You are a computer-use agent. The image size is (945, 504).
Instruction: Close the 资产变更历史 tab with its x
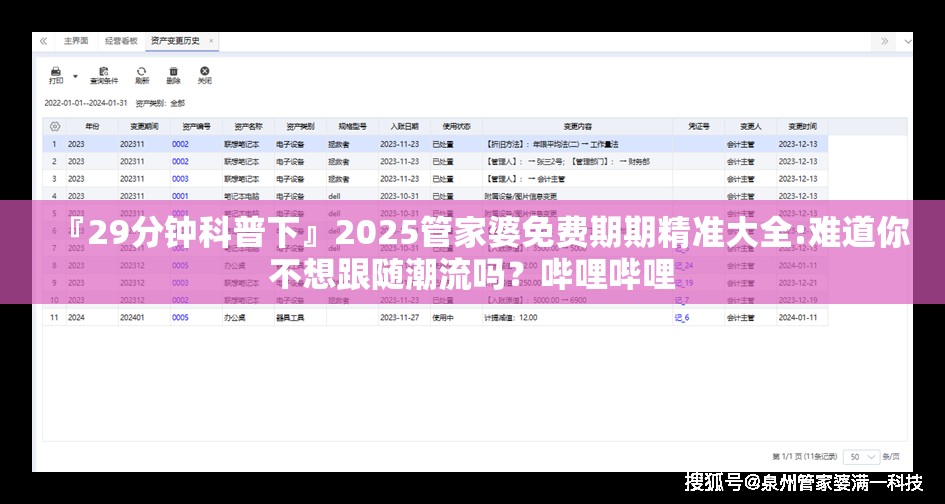(211, 41)
